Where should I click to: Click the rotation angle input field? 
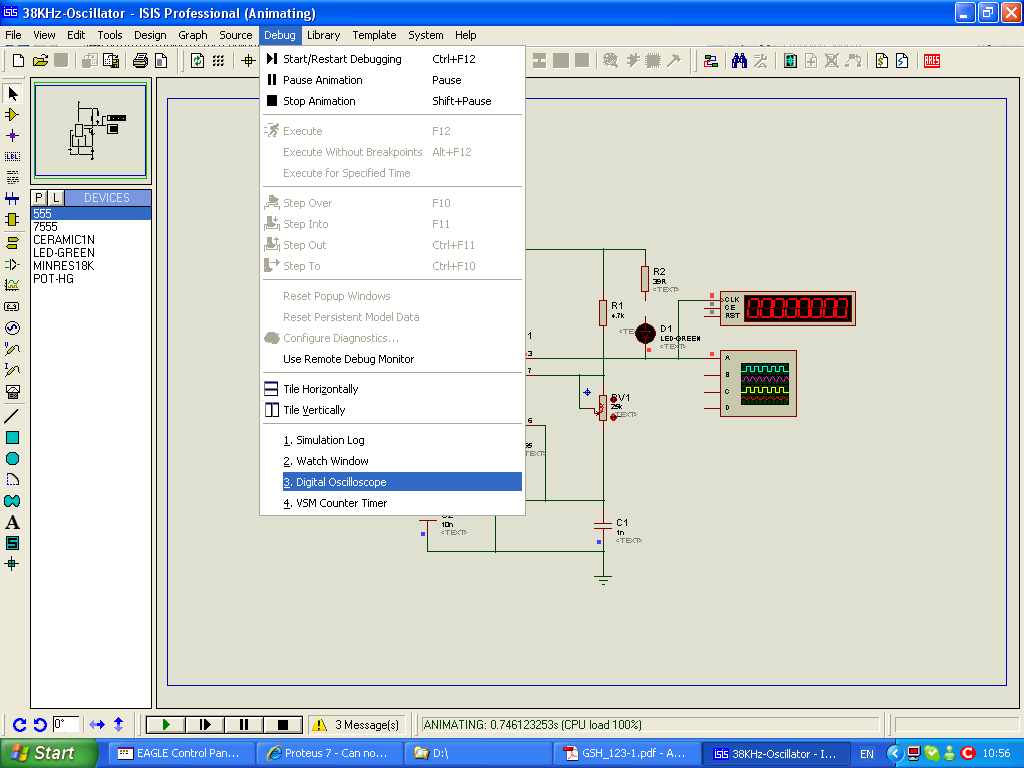[x=65, y=724]
